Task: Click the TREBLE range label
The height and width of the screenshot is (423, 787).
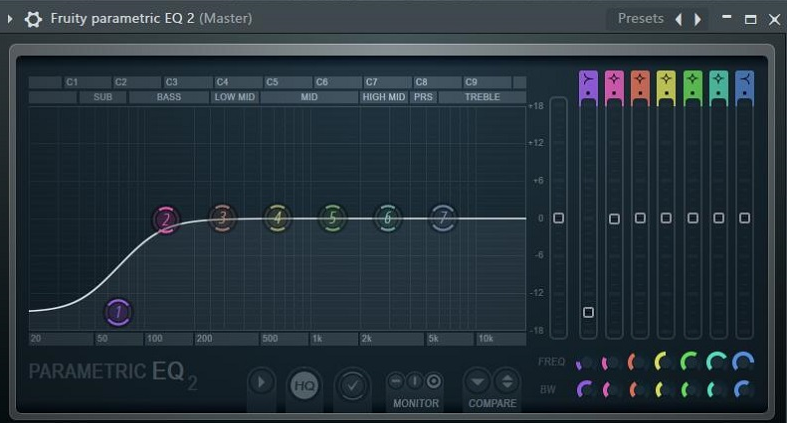Action: coord(482,97)
